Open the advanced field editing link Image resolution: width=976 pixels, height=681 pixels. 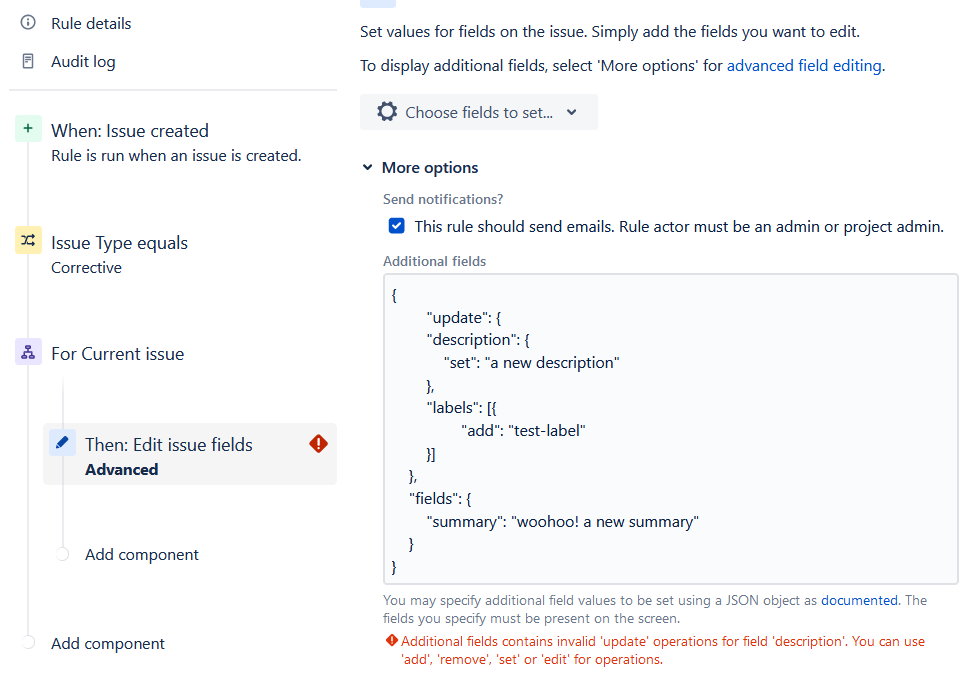(804, 66)
